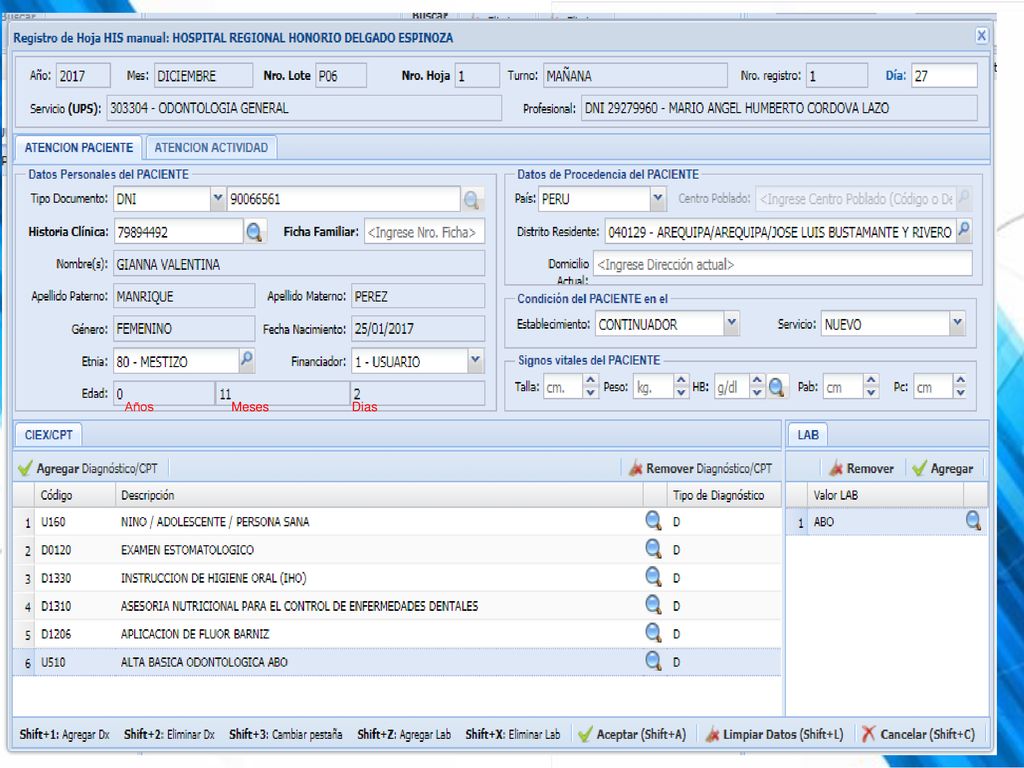
Task: Click the Descripción column header
Action: (379, 495)
